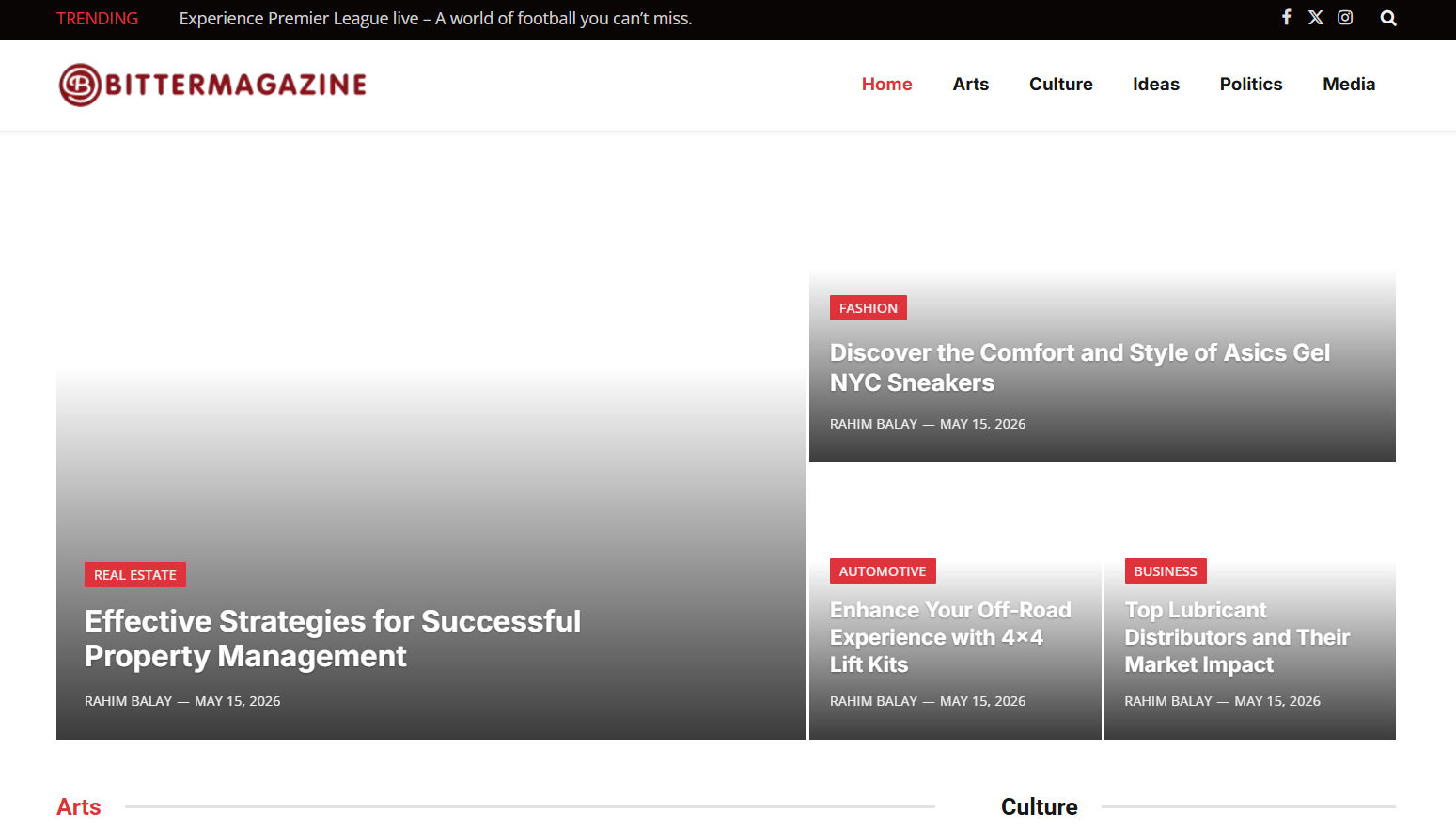Click the date on the Lift Kits post

pos(983,701)
